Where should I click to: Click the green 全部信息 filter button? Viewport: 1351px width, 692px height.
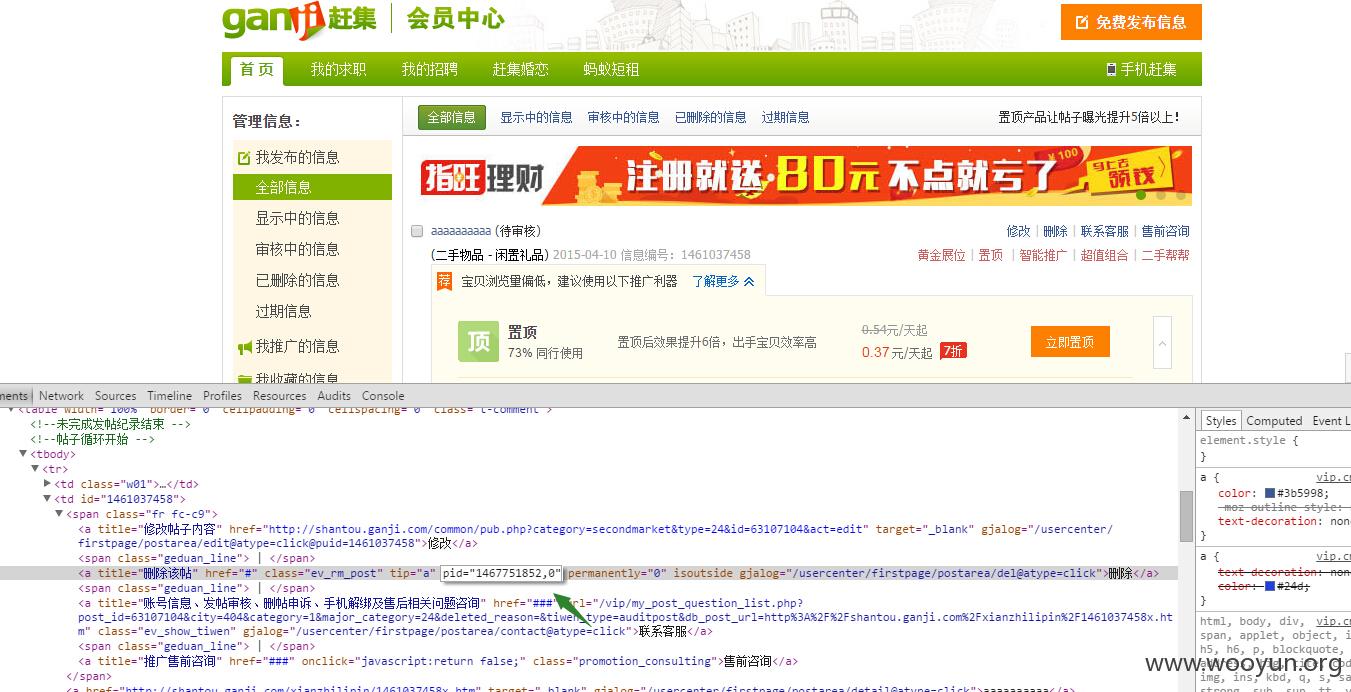click(452, 117)
